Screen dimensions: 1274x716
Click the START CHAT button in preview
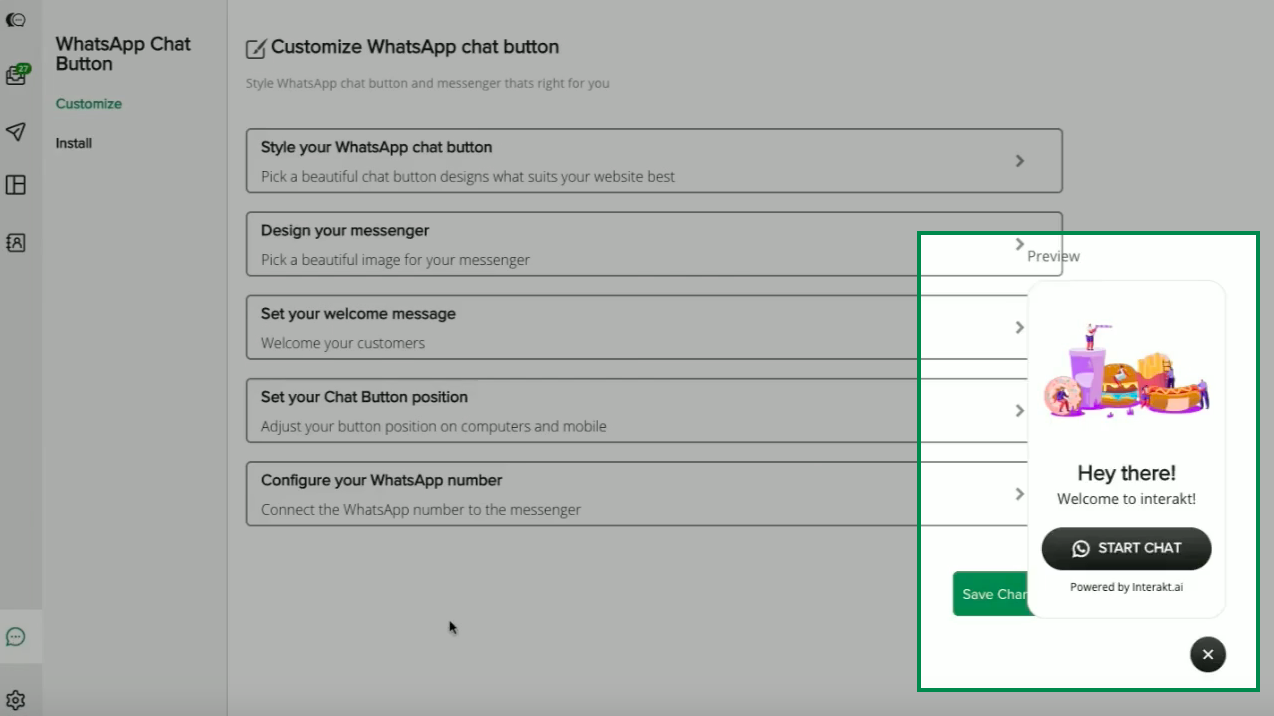click(1126, 548)
